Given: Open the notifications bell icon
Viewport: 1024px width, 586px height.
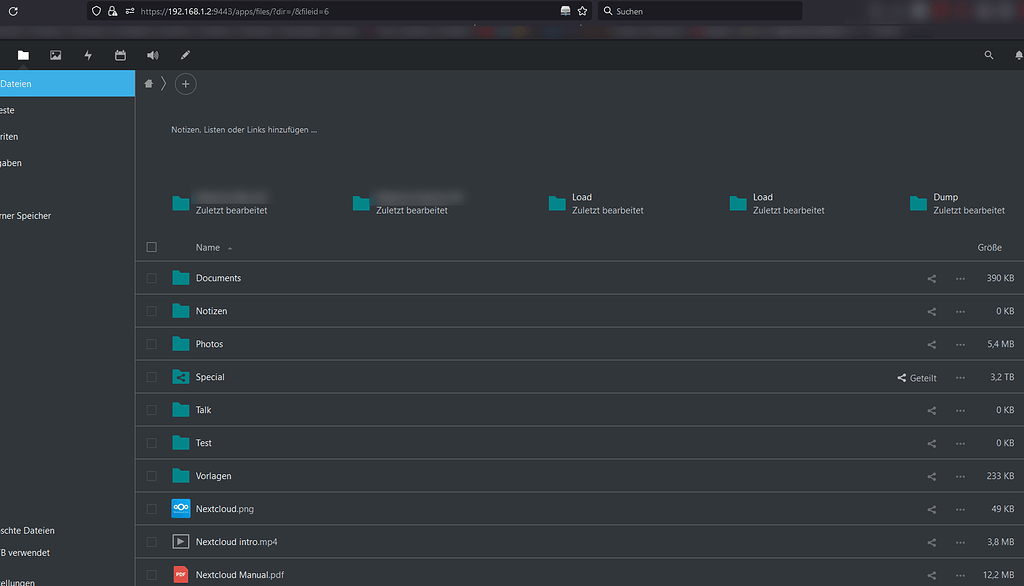Looking at the screenshot, I should 1018,55.
